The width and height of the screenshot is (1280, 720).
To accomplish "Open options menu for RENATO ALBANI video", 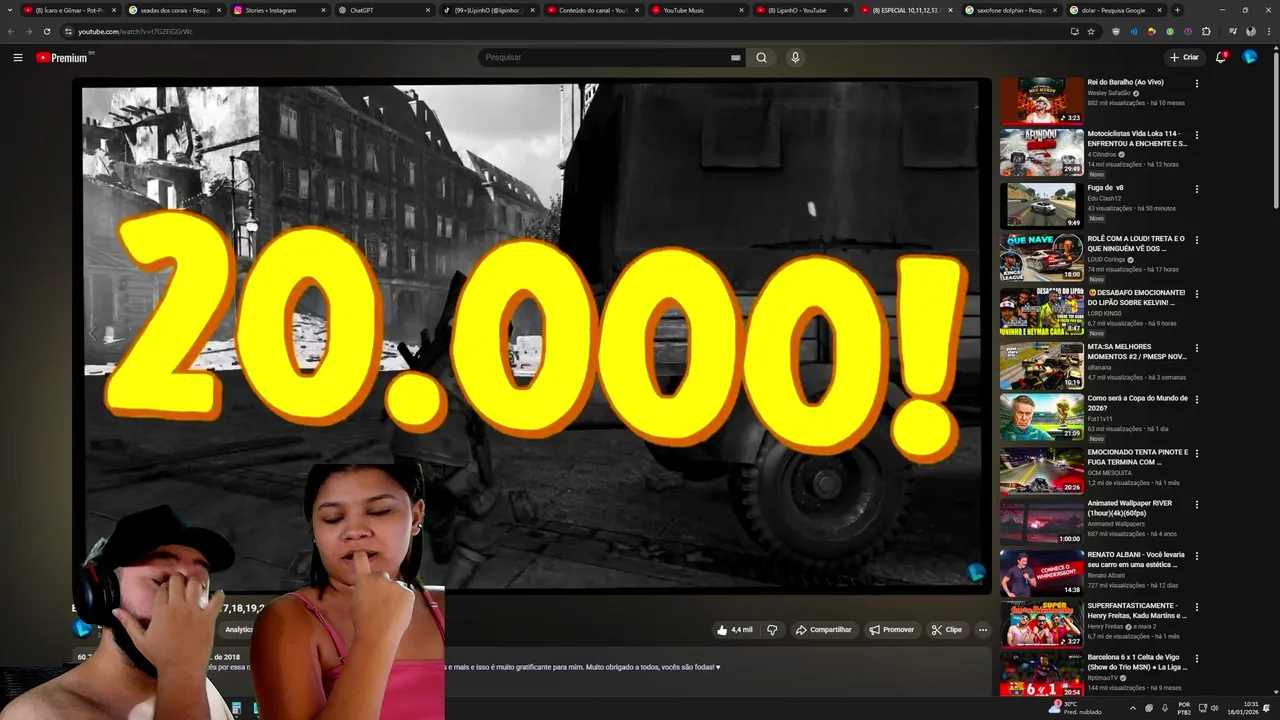I will pyautogui.click(x=1197, y=555).
